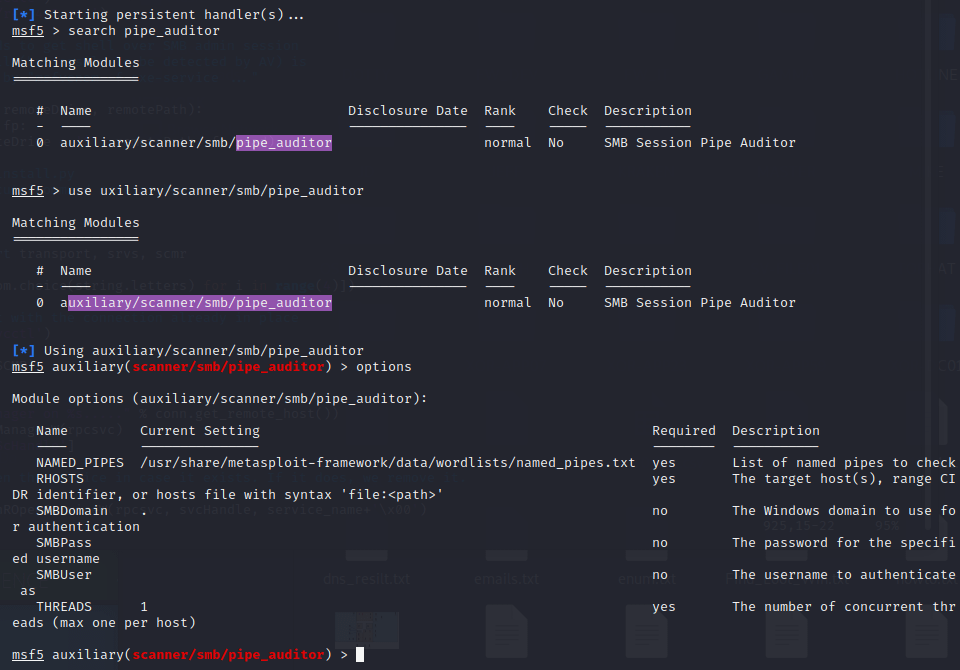Click the 'Module options (auxiliary/scanner/smb/pipe_auditor):' line

click(219, 399)
